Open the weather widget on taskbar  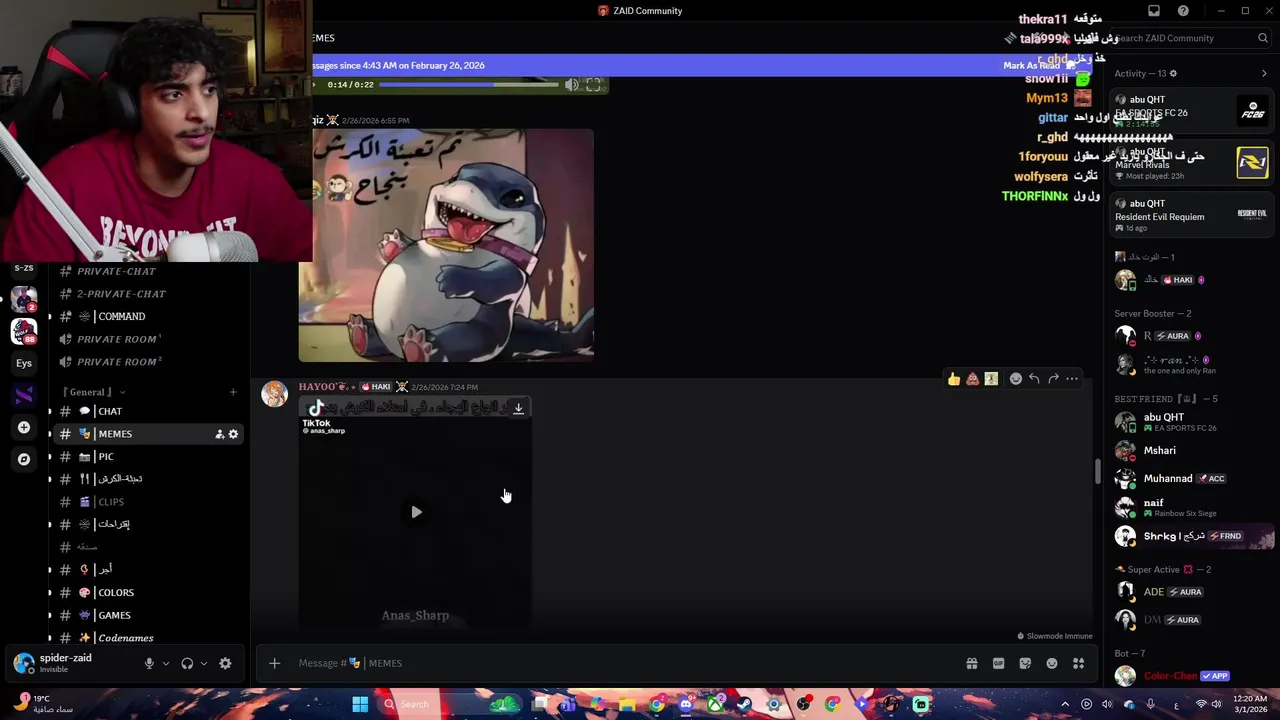pos(42,704)
